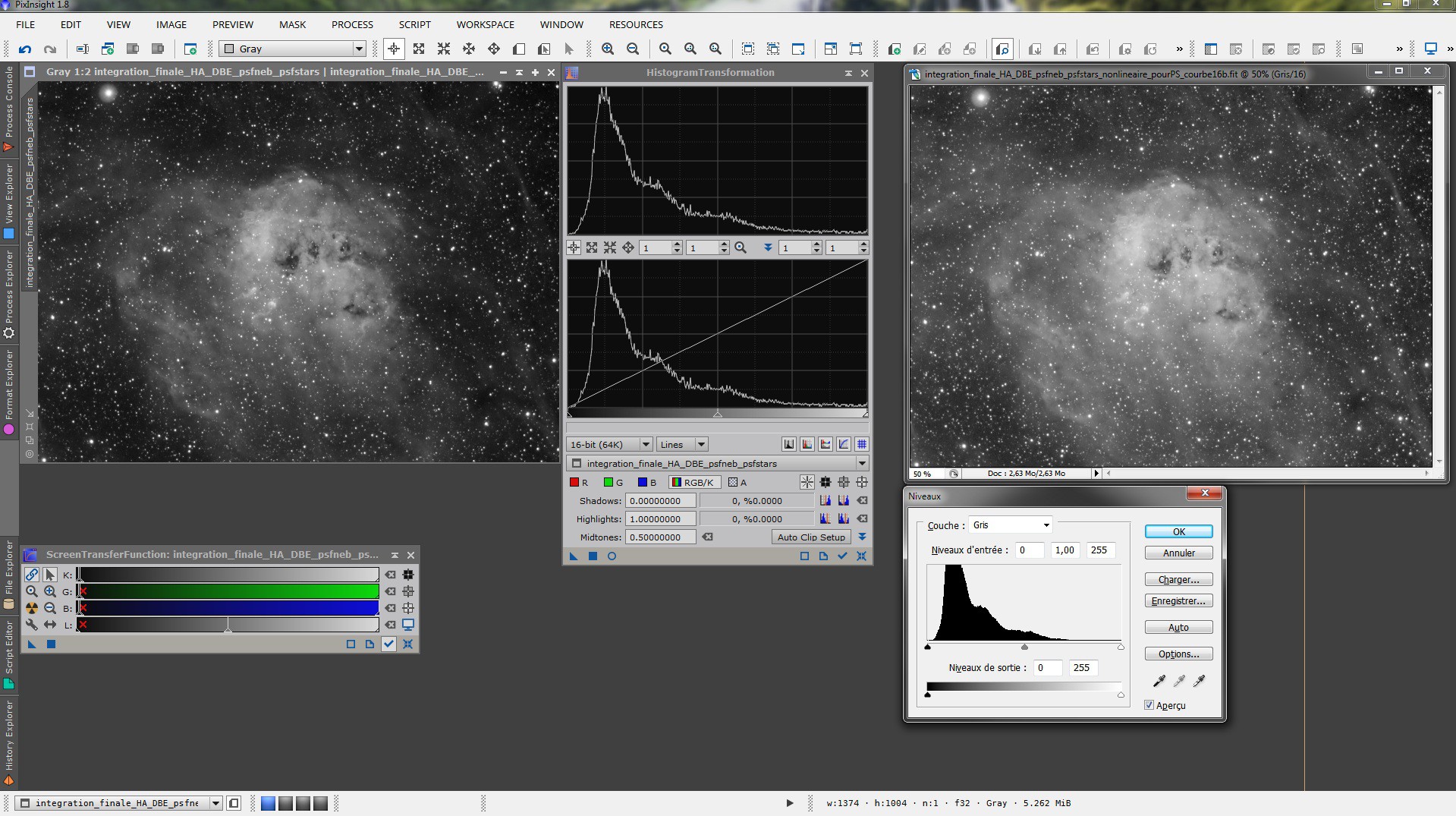Click the STF link RGB channels icon

tap(32, 575)
